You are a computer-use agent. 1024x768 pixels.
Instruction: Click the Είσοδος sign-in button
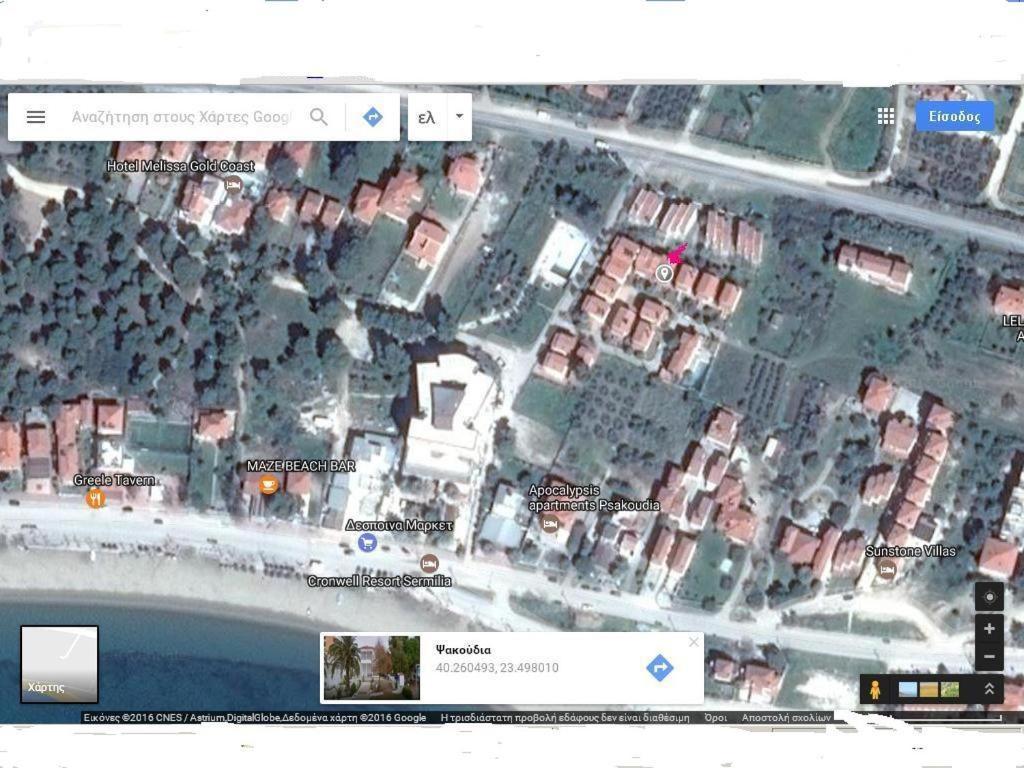[x=955, y=116]
